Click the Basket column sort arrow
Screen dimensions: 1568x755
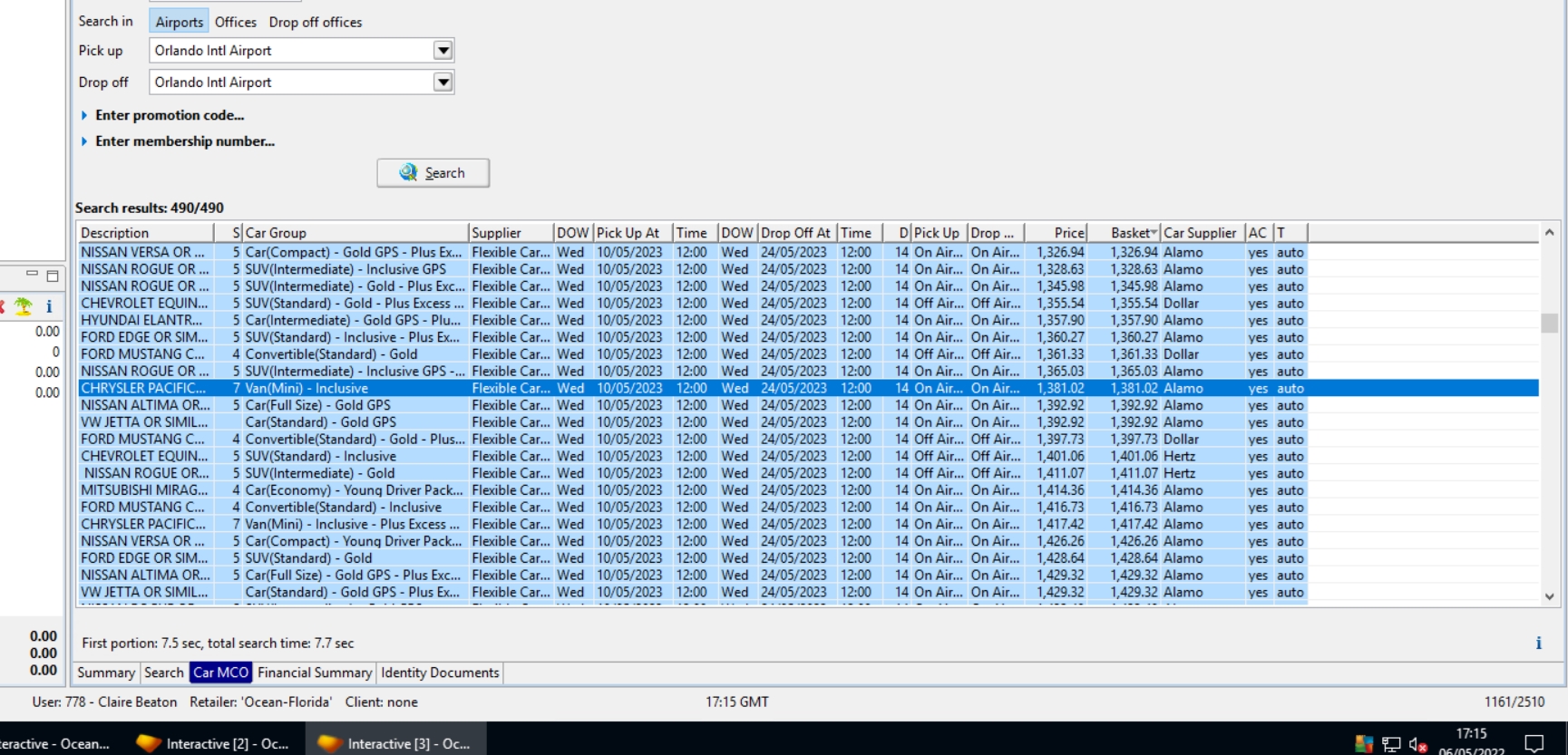tap(1154, 233)
